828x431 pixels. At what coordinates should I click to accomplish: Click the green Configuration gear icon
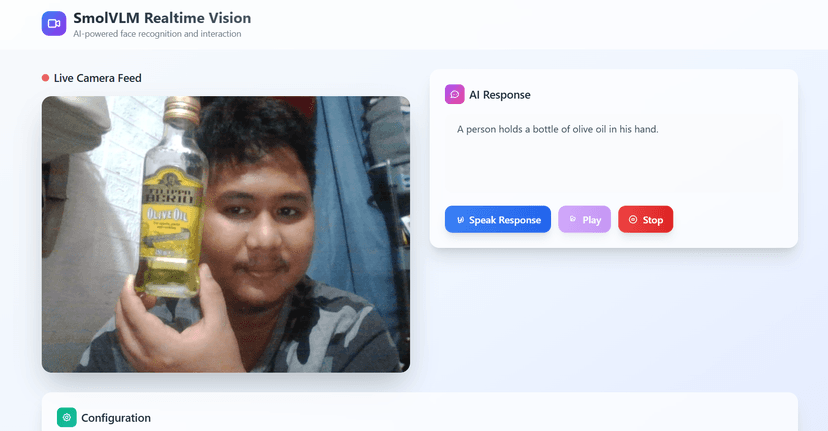point(67,417)
